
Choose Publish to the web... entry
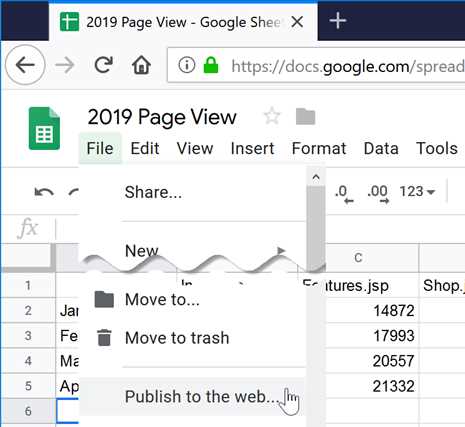[192, 397]
